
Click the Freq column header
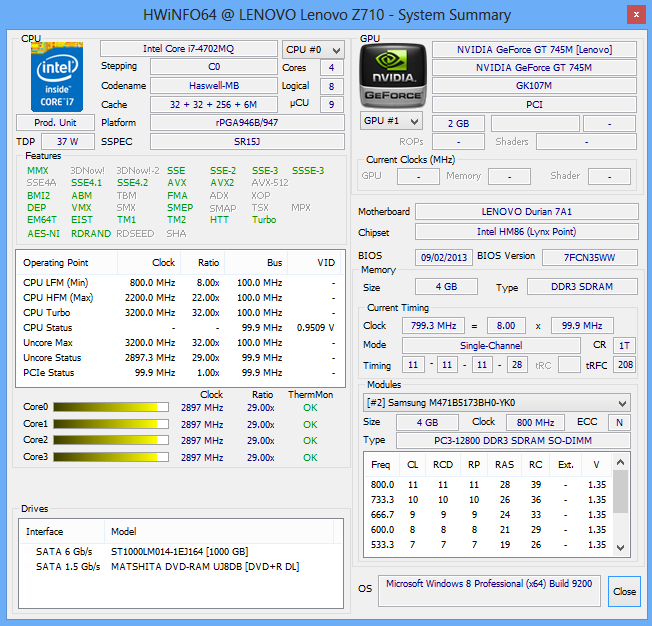(382, 464)
